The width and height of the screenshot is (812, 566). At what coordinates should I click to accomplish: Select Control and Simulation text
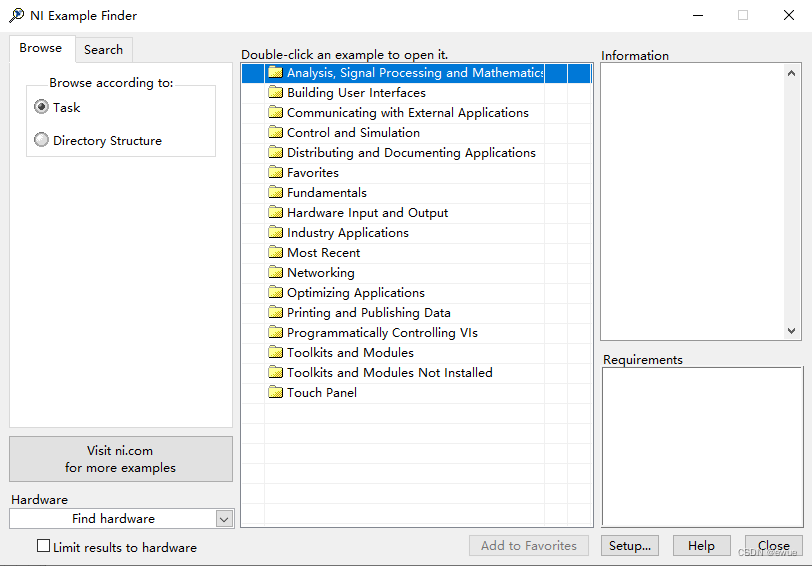tap(353, 133)
